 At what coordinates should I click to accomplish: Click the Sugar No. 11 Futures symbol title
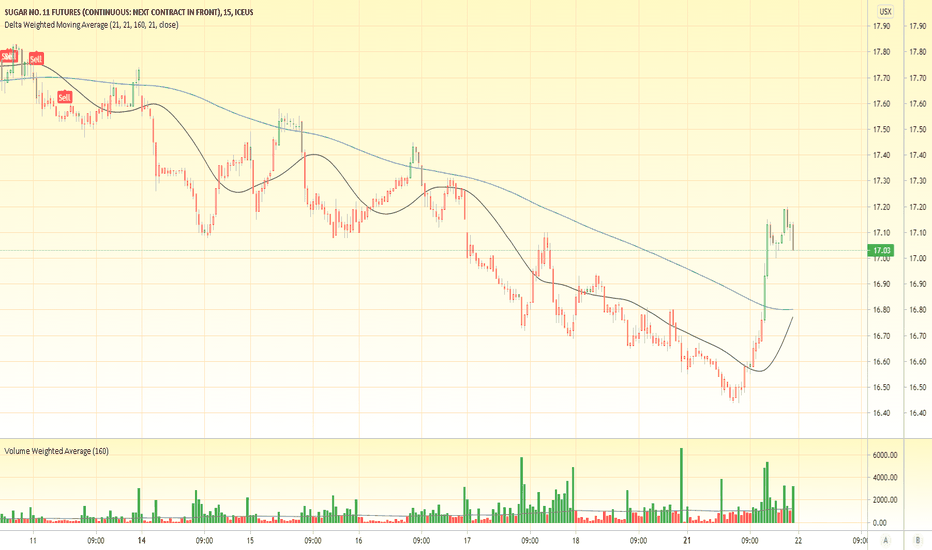coord(128,12)
